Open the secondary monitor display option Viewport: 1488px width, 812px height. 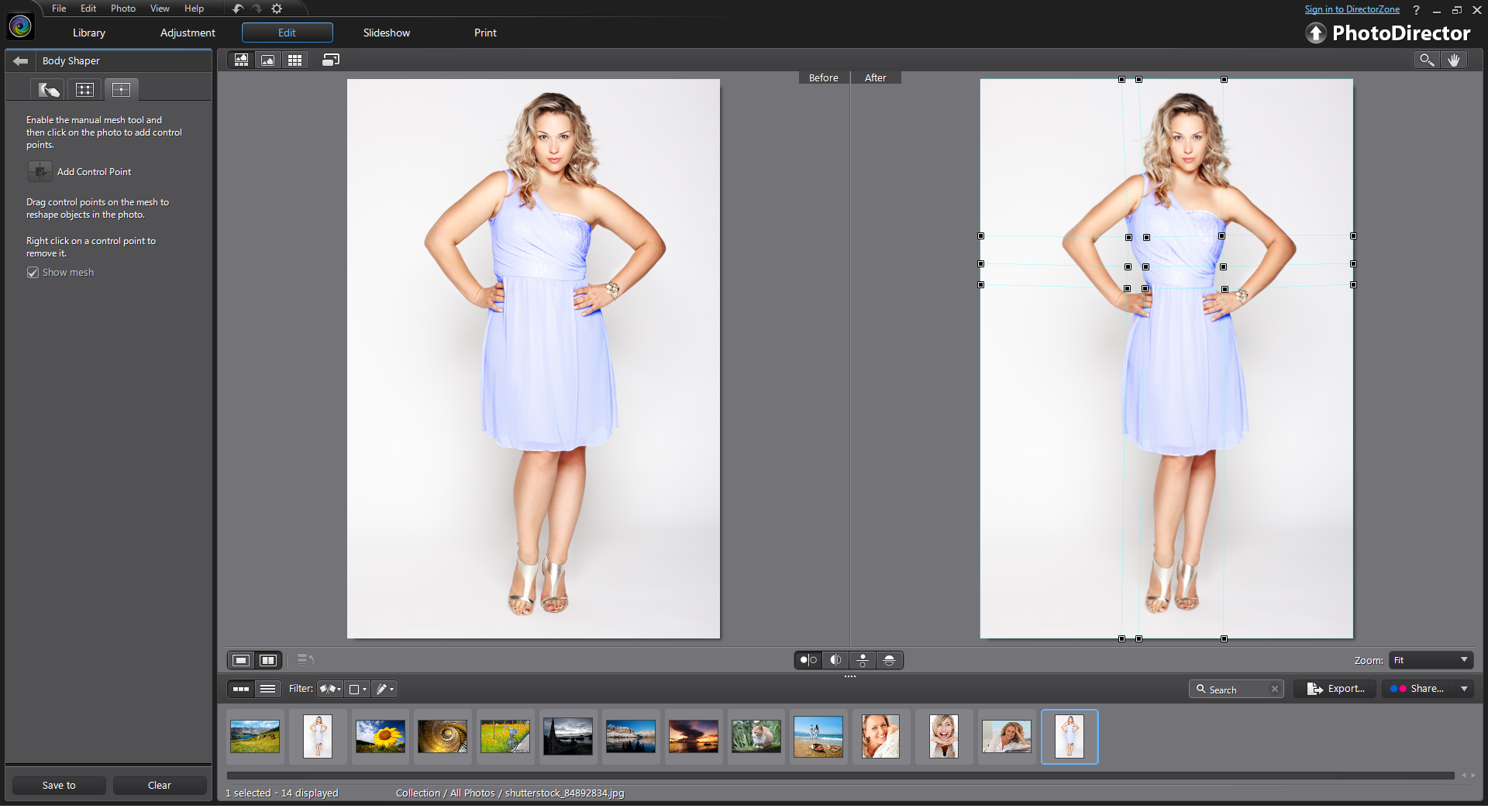tap(331, 60)
